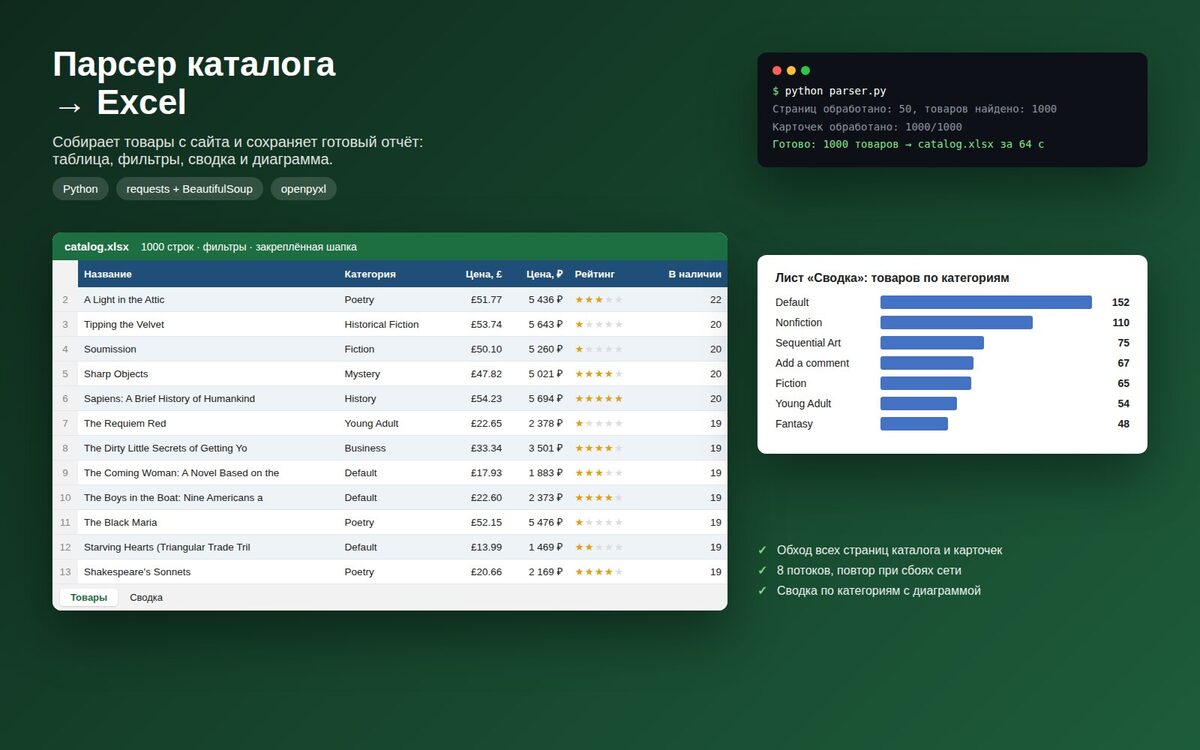The image size is (1200, 750).
Task: Click the 'Add a comment' label in the chart
Action: pos(812,363)
